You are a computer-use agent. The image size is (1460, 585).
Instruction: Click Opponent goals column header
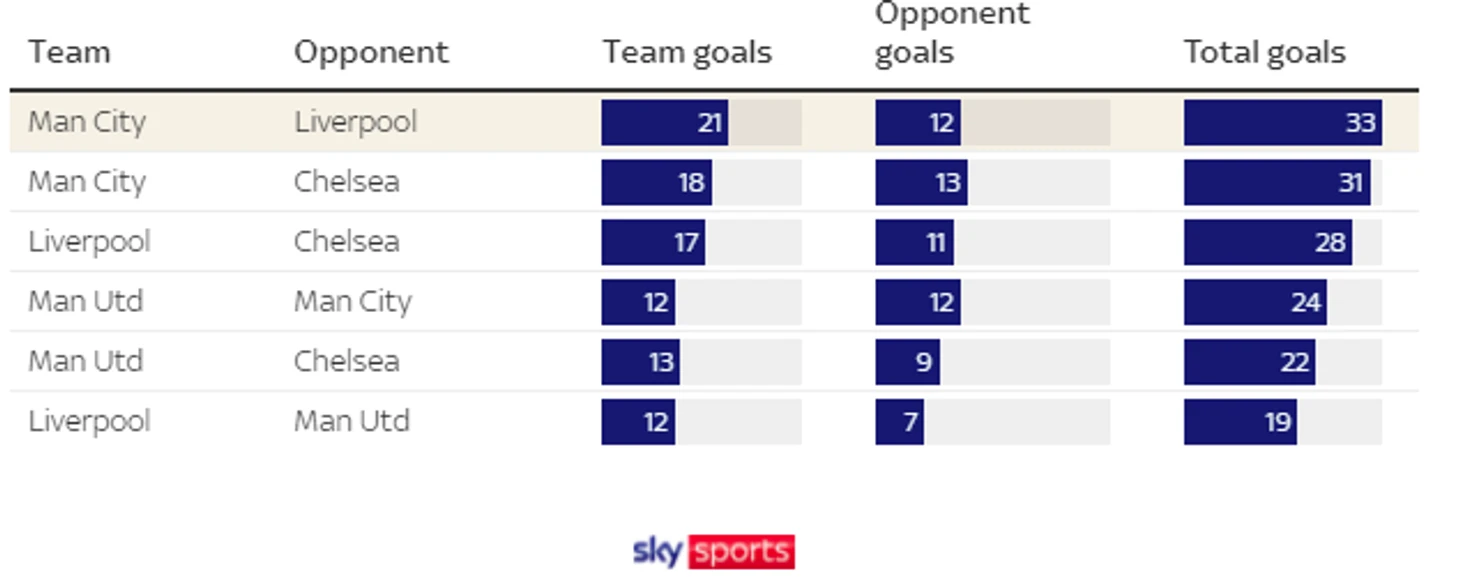(x=952, y=32)
